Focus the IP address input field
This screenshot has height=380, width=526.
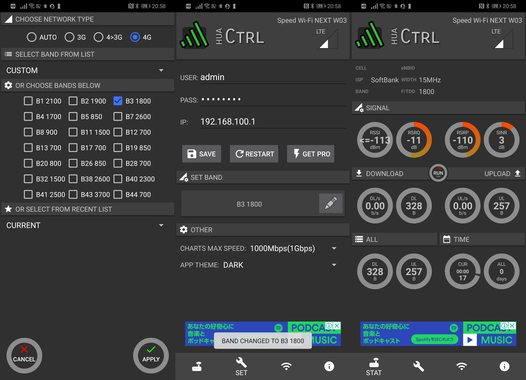coord(272,122)
